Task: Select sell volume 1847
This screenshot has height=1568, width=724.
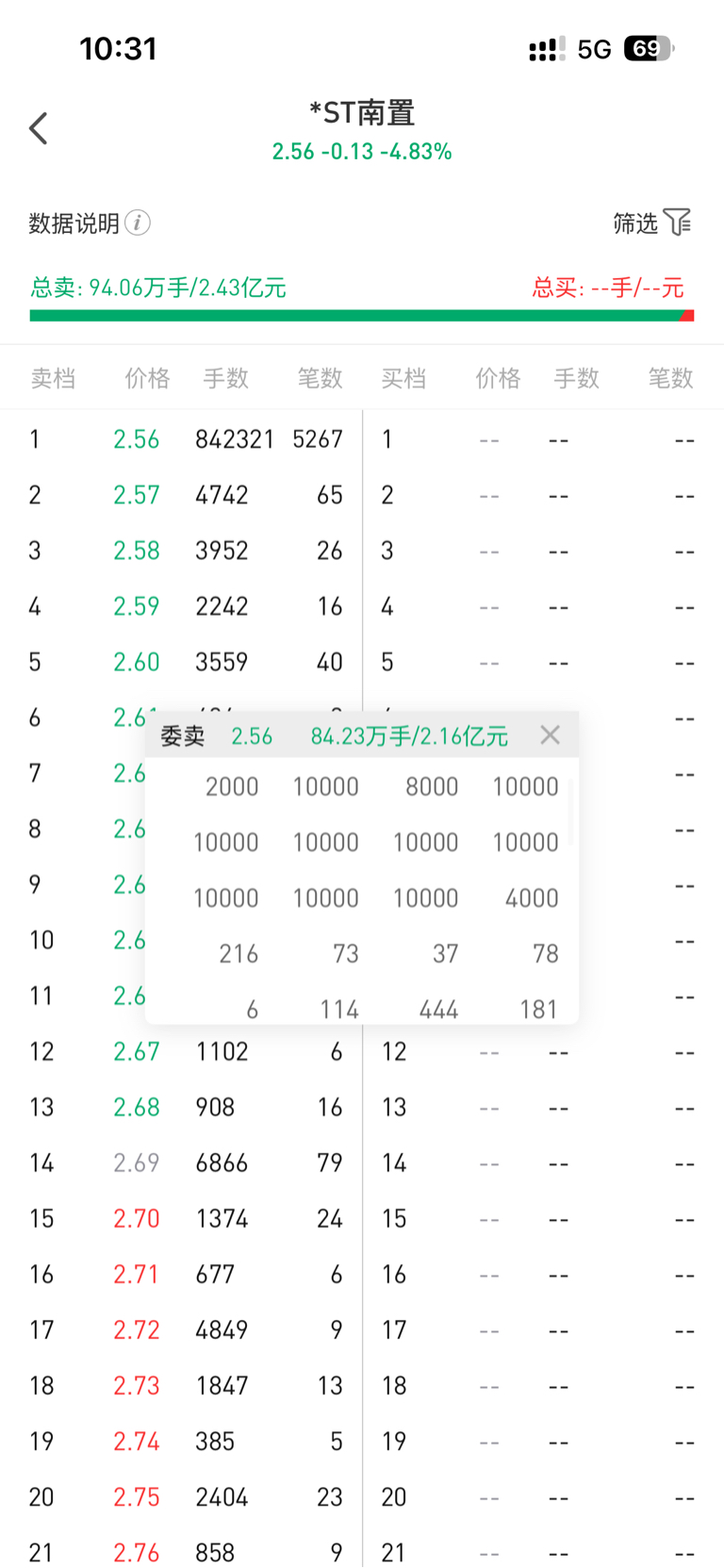Action: click(x=222, y=1385)
